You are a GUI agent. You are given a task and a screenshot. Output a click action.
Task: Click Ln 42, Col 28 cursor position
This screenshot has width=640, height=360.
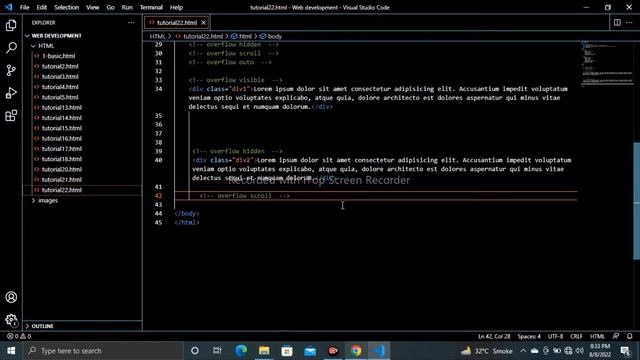point(494,336)
